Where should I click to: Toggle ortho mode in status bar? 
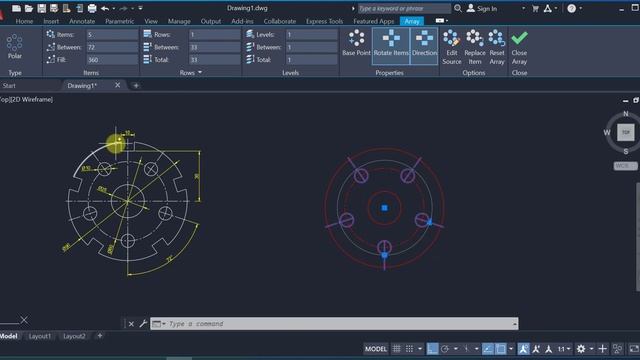432,349
